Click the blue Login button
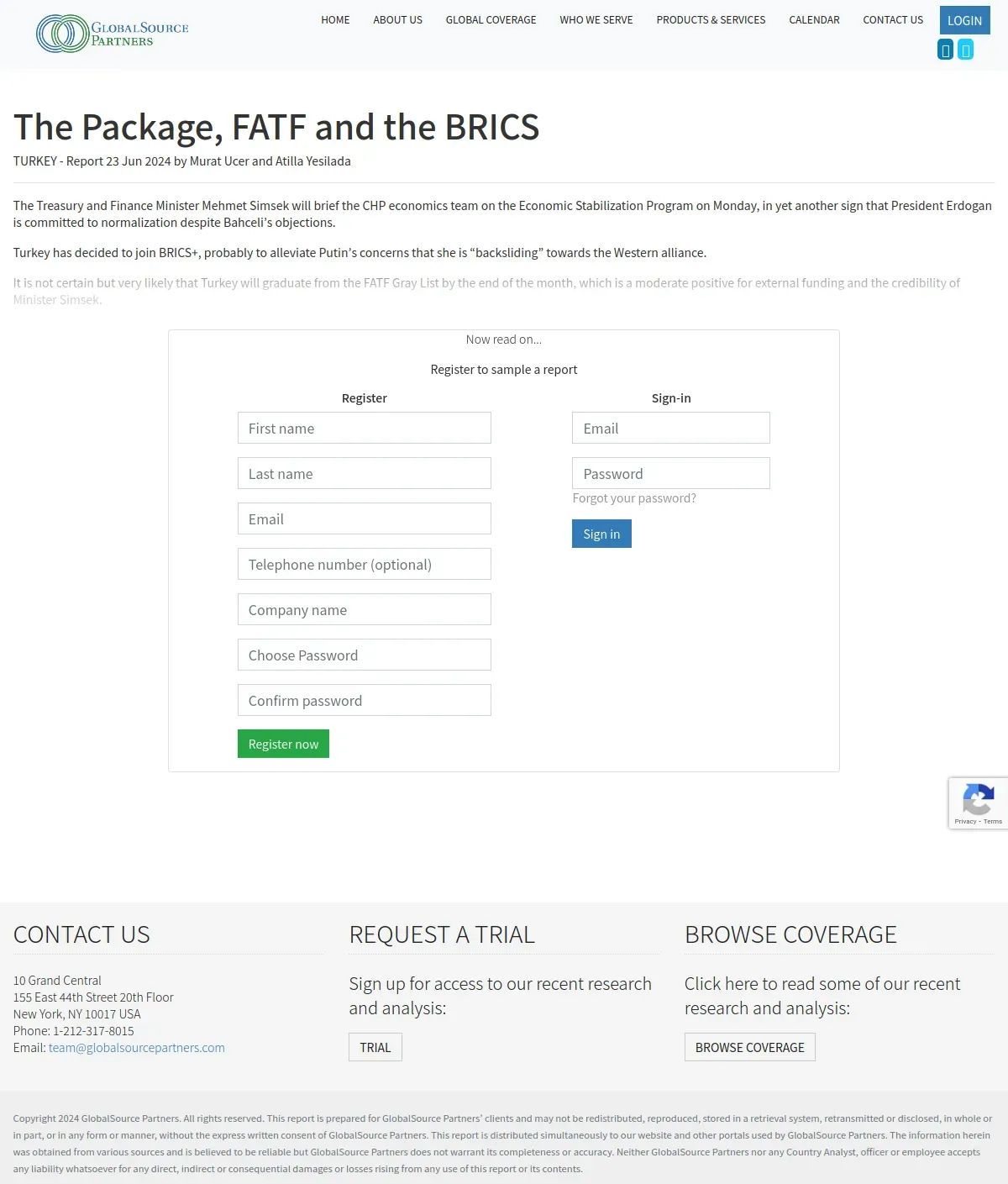1008x1184 pixels. tap(964, 20)
